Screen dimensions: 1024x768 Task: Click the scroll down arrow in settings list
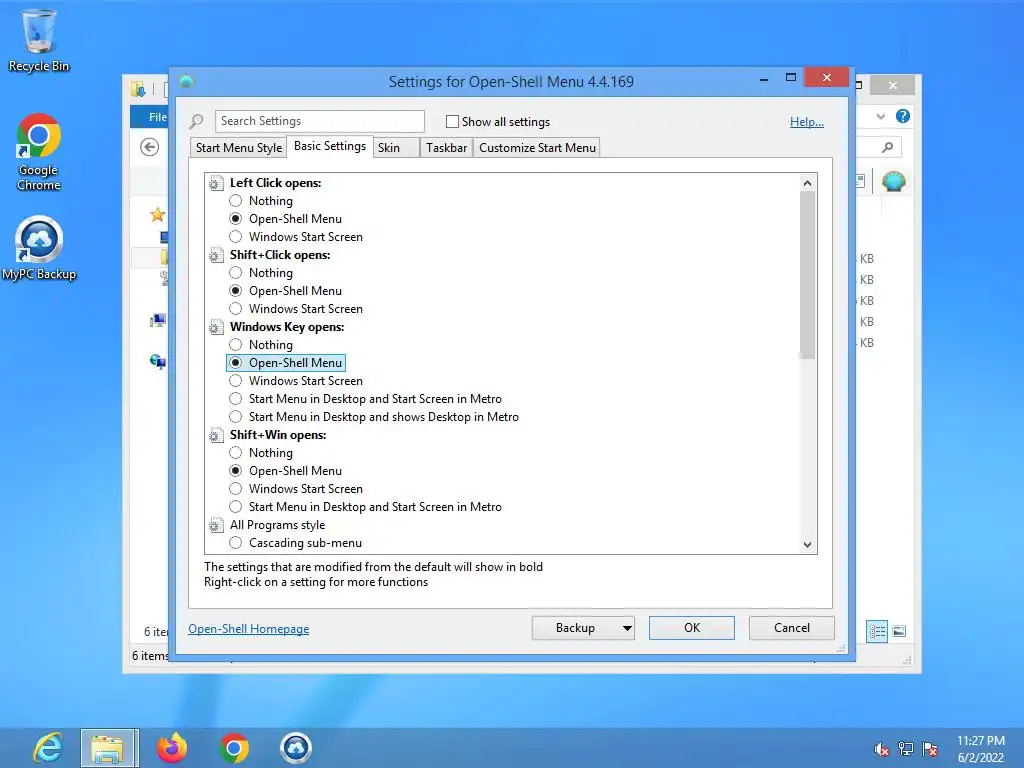(x=807, y=545)
